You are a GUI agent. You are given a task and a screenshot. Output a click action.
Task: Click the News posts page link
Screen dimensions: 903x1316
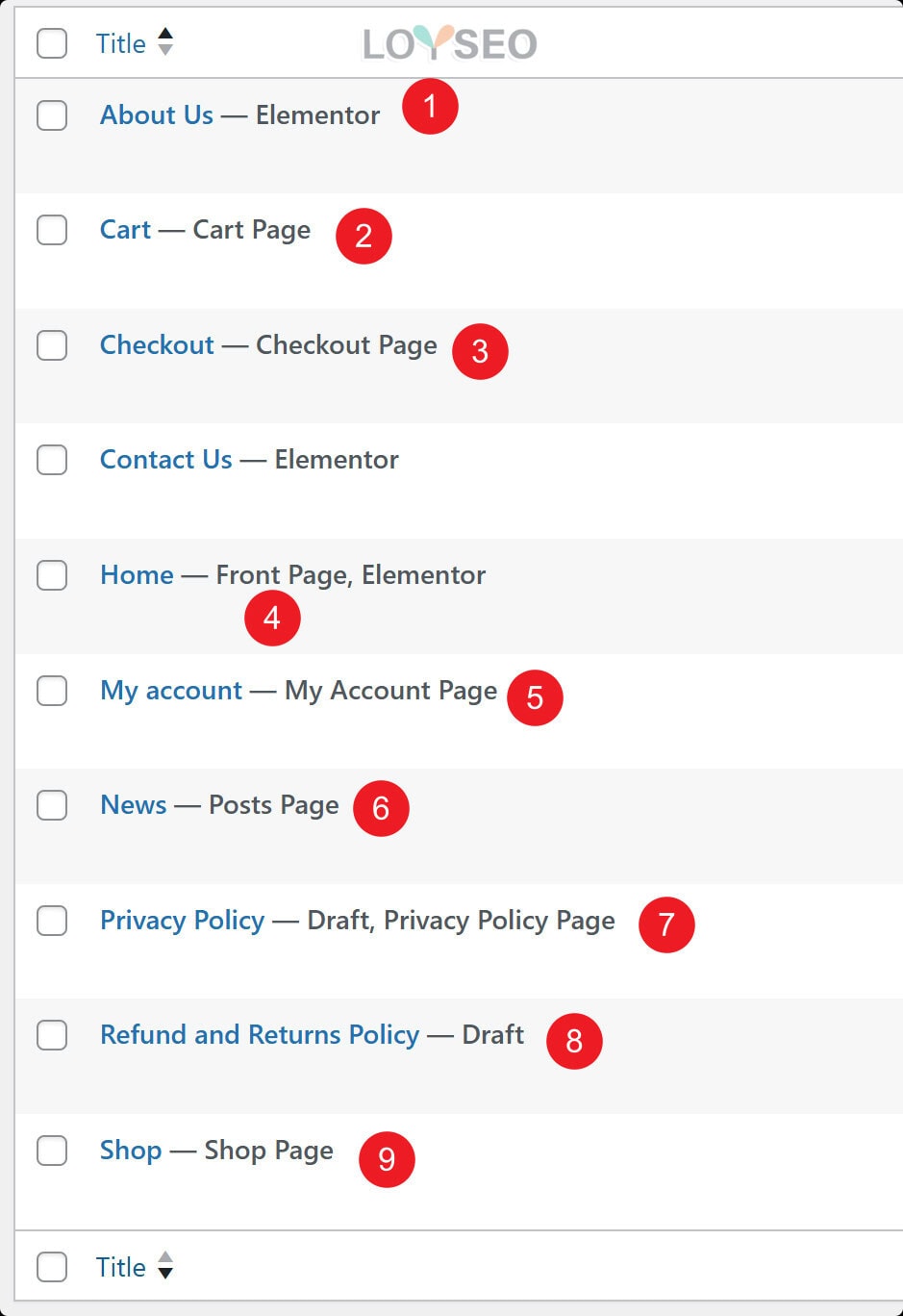click(x=134, y=805)
